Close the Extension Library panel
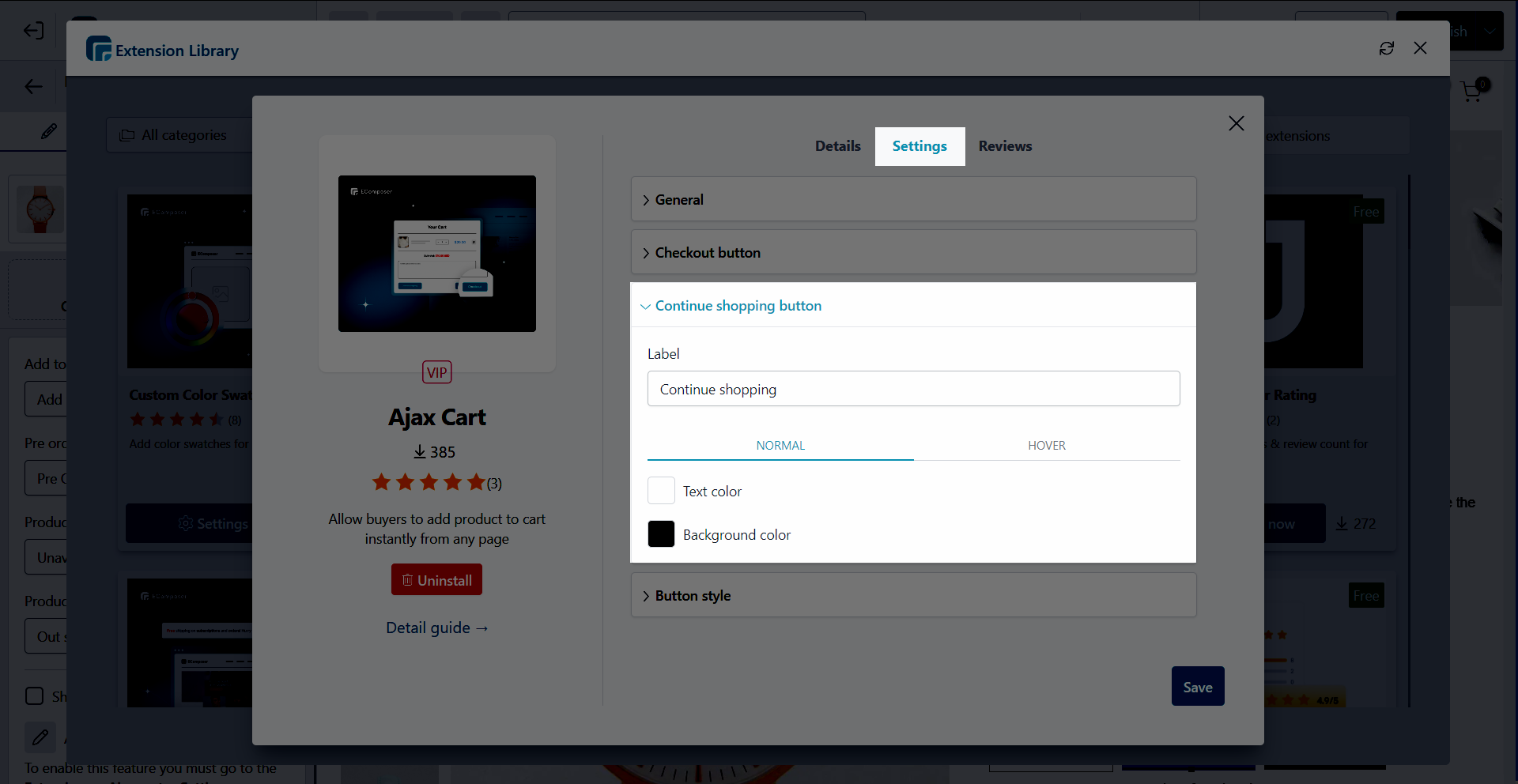Image resolution: width=1518 pixels, height=784 pixels. point(1420,48)
